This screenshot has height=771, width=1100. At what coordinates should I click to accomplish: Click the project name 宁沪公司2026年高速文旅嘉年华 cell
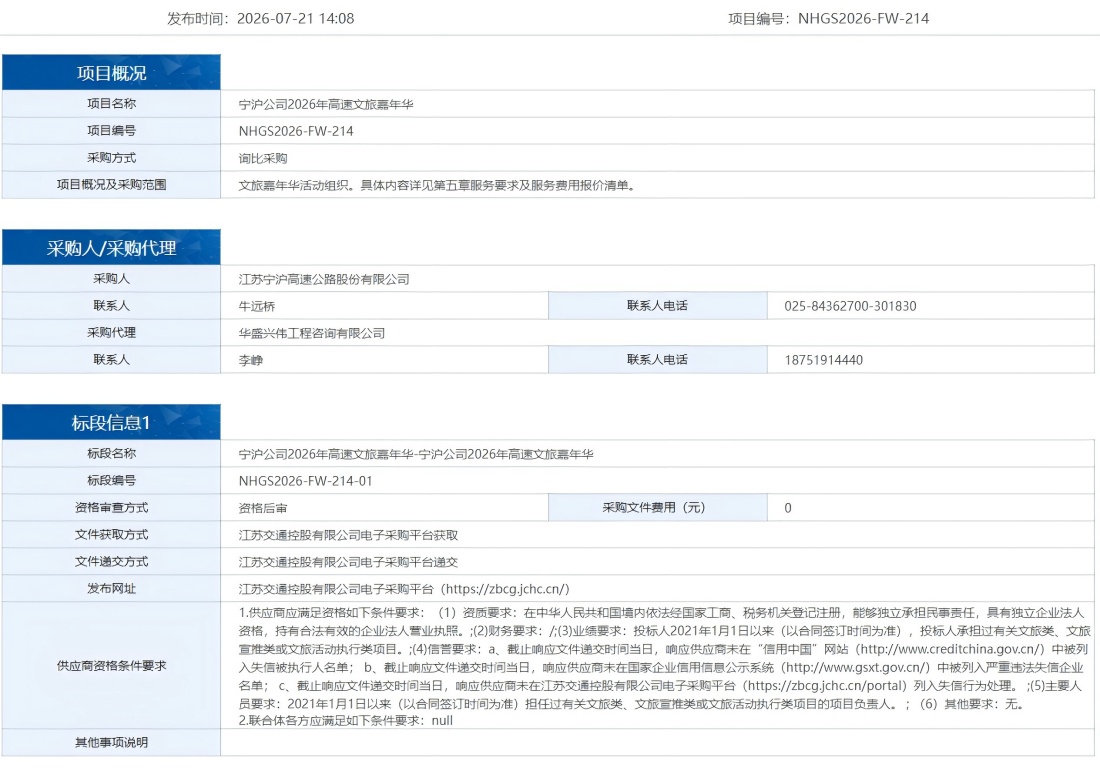coord(657,104)
